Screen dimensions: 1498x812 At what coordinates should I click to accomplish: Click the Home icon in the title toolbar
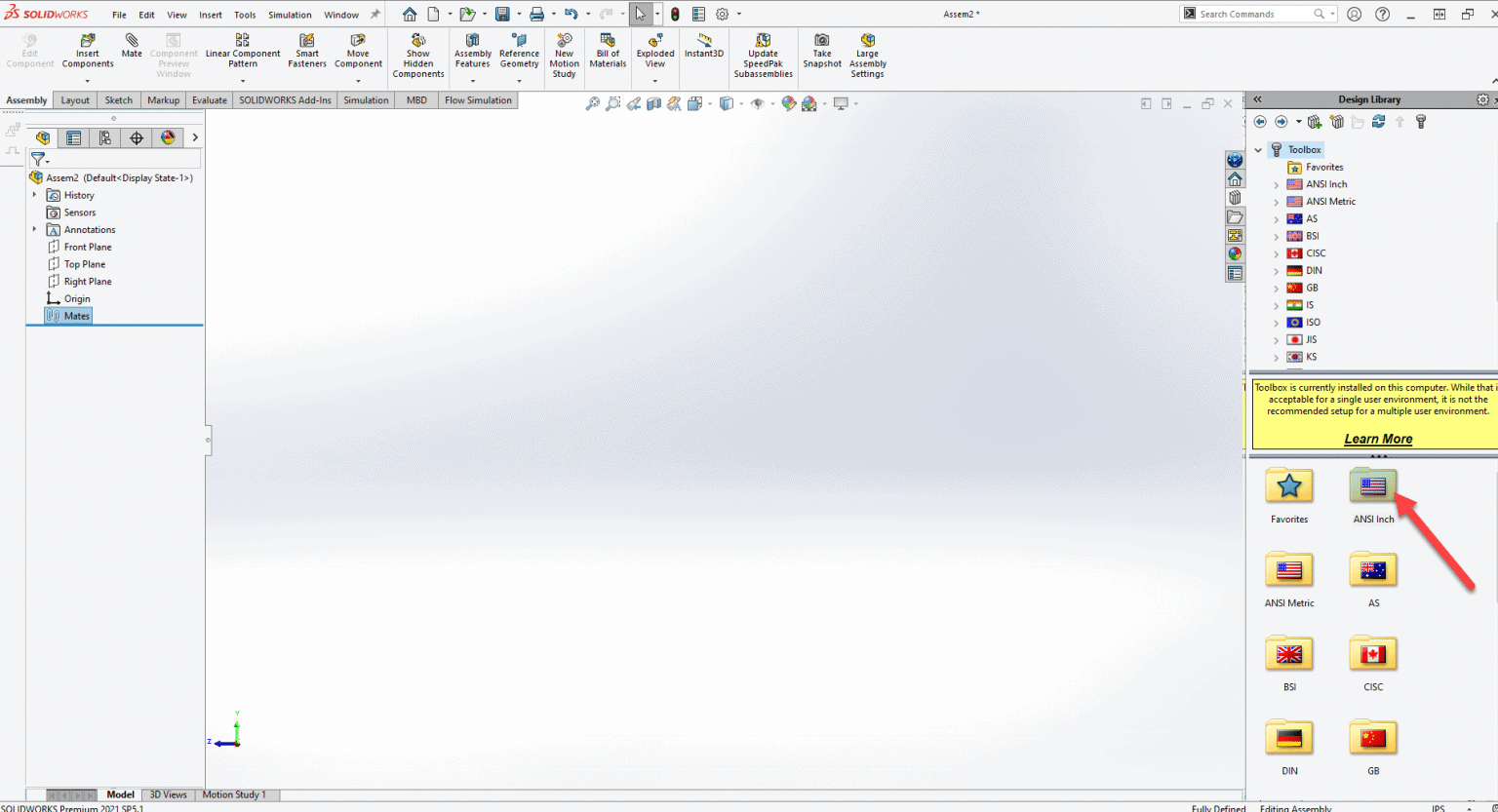click(410, 15)
